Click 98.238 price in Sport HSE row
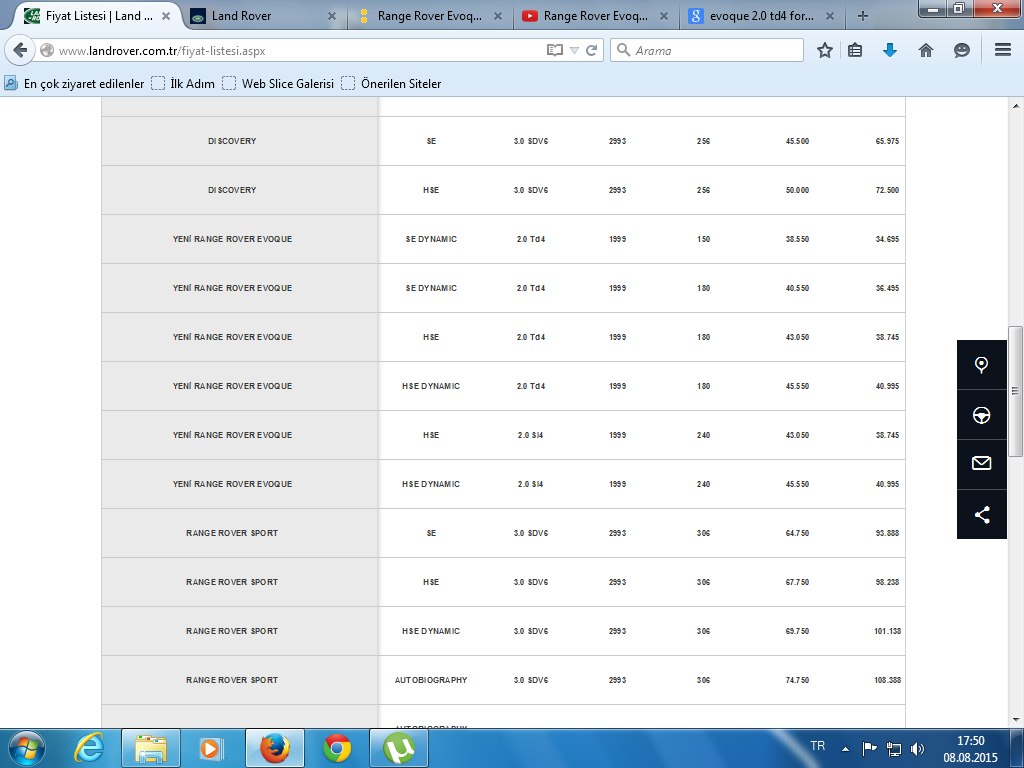This screenshot has height=768, width=1024. 887,582
